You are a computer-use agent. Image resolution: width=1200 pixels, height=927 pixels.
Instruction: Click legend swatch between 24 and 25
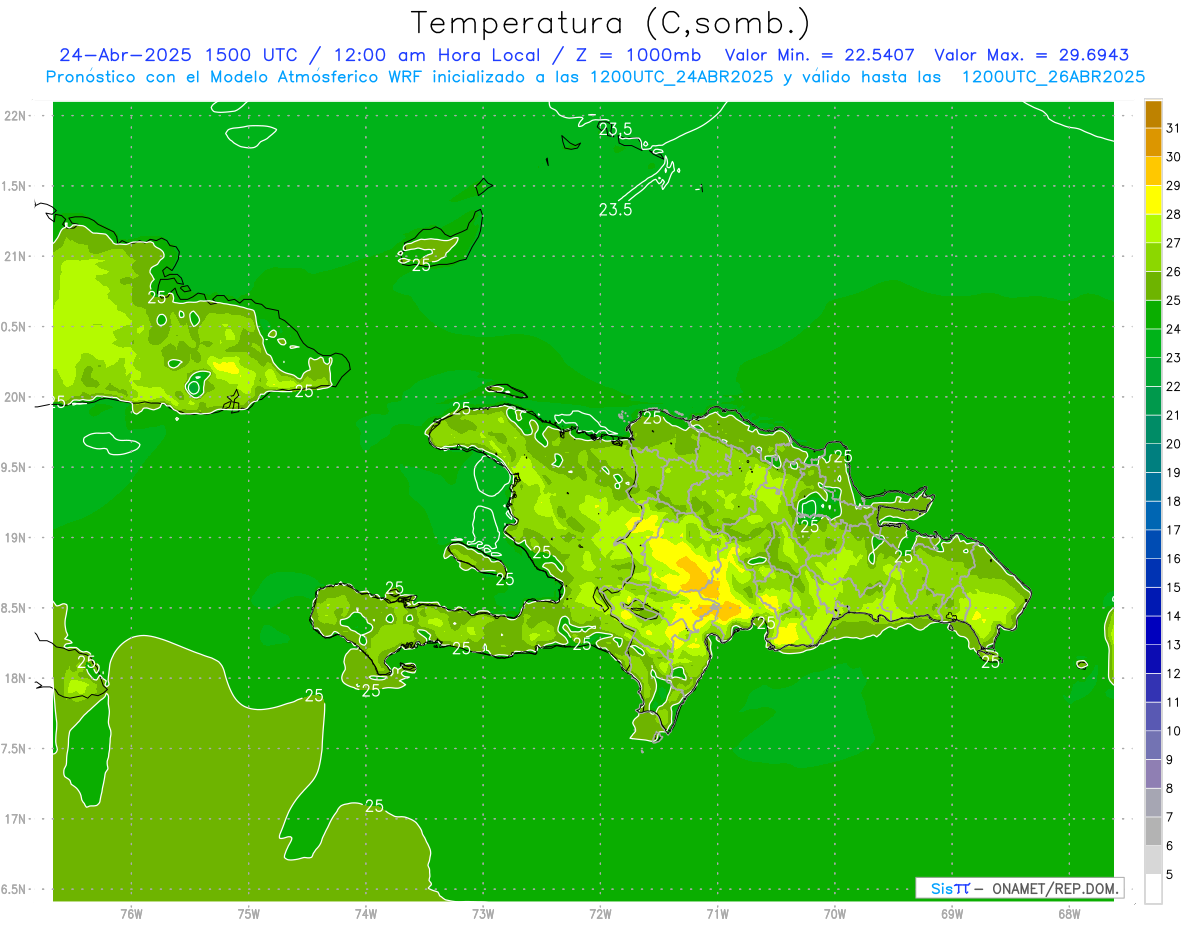1153,314
